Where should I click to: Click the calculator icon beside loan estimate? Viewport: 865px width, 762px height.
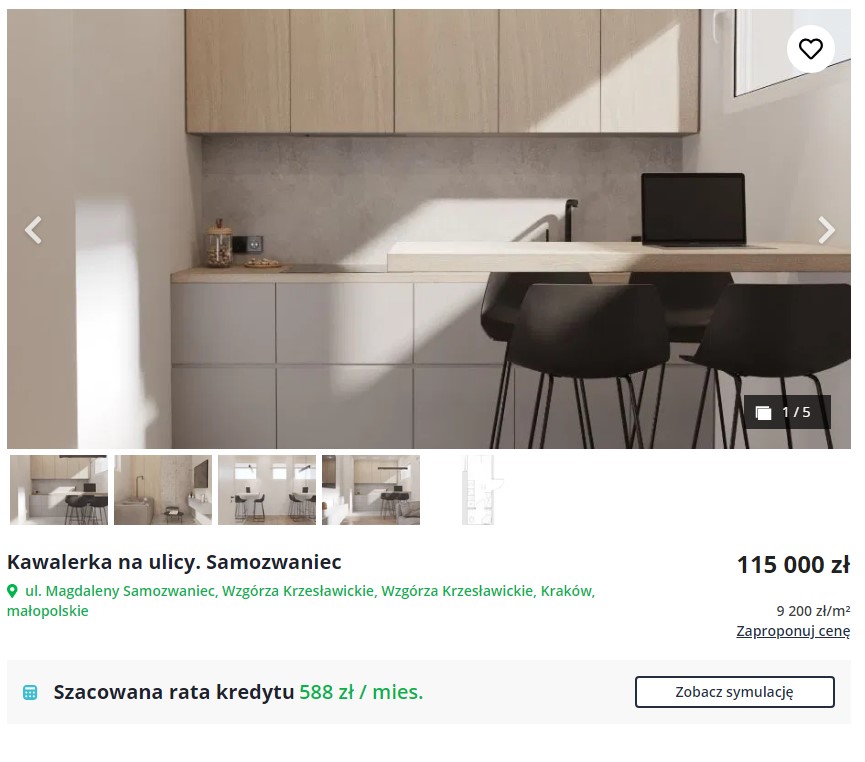[x=30, y=692]
